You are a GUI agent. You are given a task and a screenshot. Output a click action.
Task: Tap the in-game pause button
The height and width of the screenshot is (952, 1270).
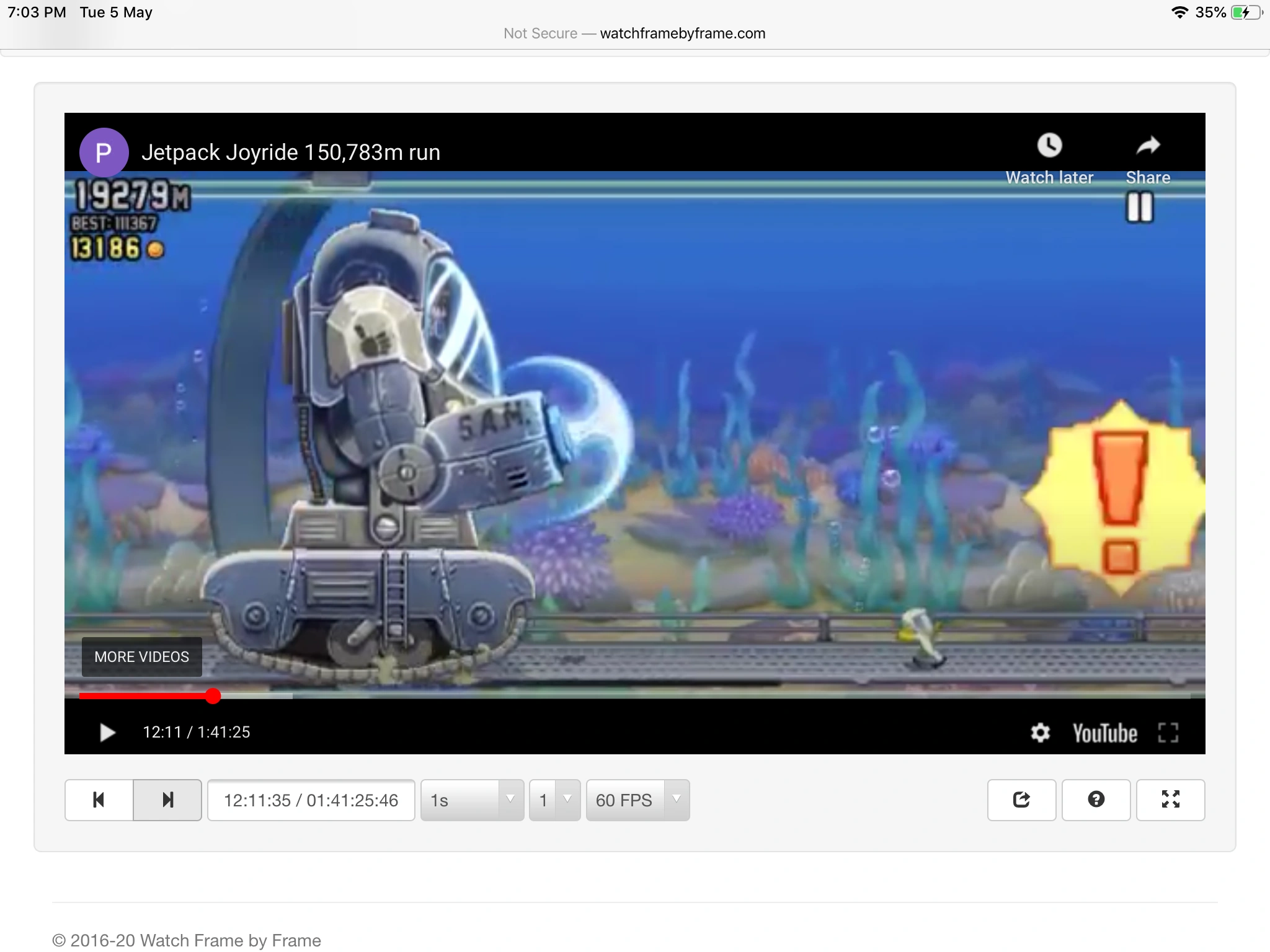[1139, 207]
